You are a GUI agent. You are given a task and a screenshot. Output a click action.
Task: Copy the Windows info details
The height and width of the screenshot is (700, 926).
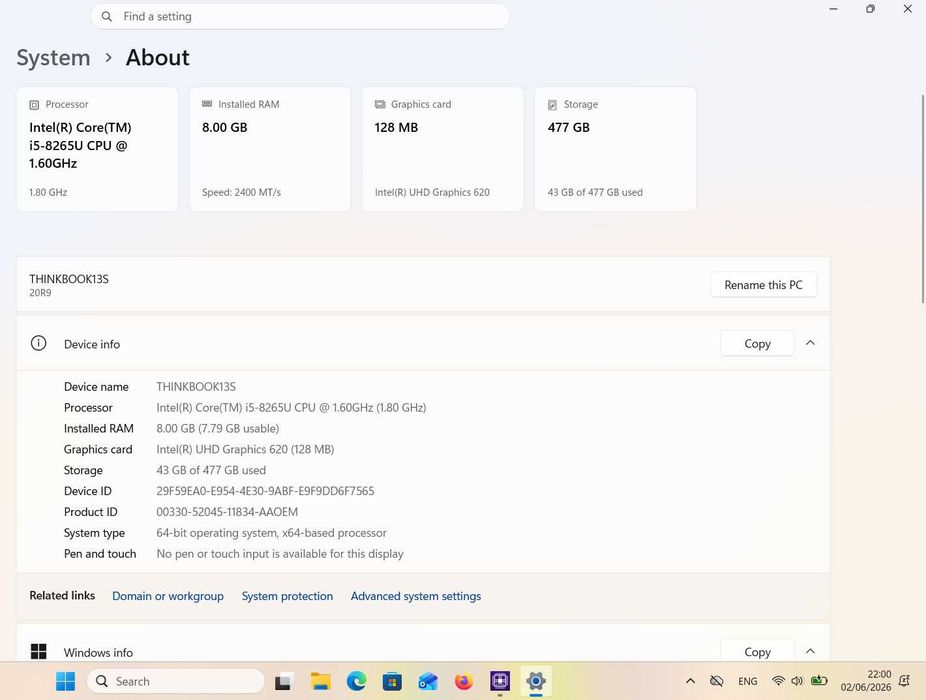click(757, 652)
